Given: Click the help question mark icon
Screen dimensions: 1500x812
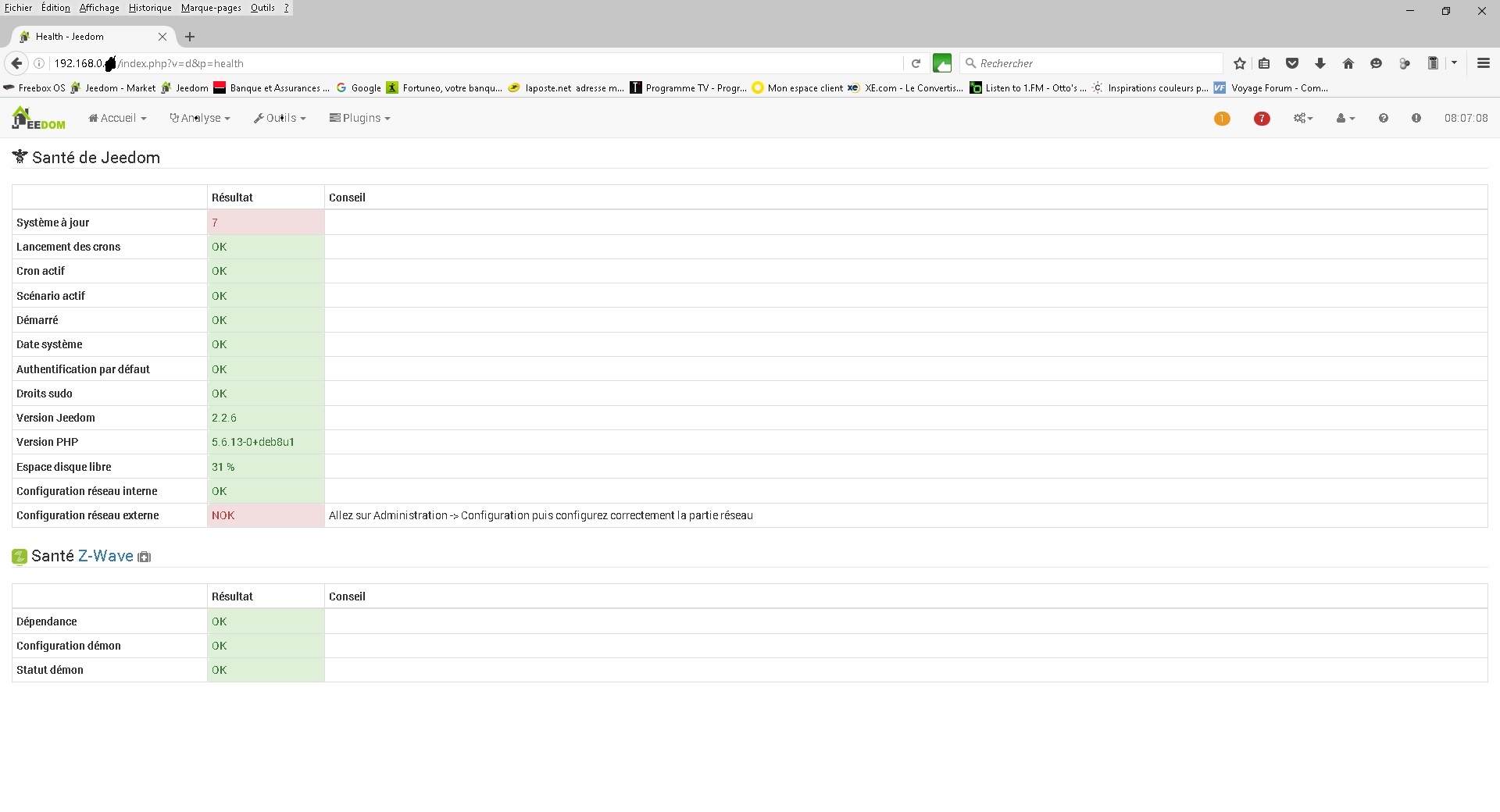Looking at the screenshot, I should (1384, 119).
